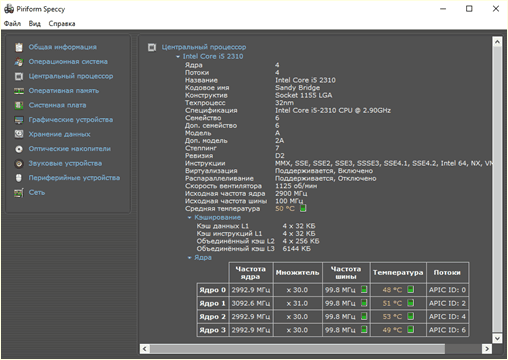The height and width of the screenshot is (360, 508).
Task: Click the Speccy app icon in title bar
Action: coord(9,9)
